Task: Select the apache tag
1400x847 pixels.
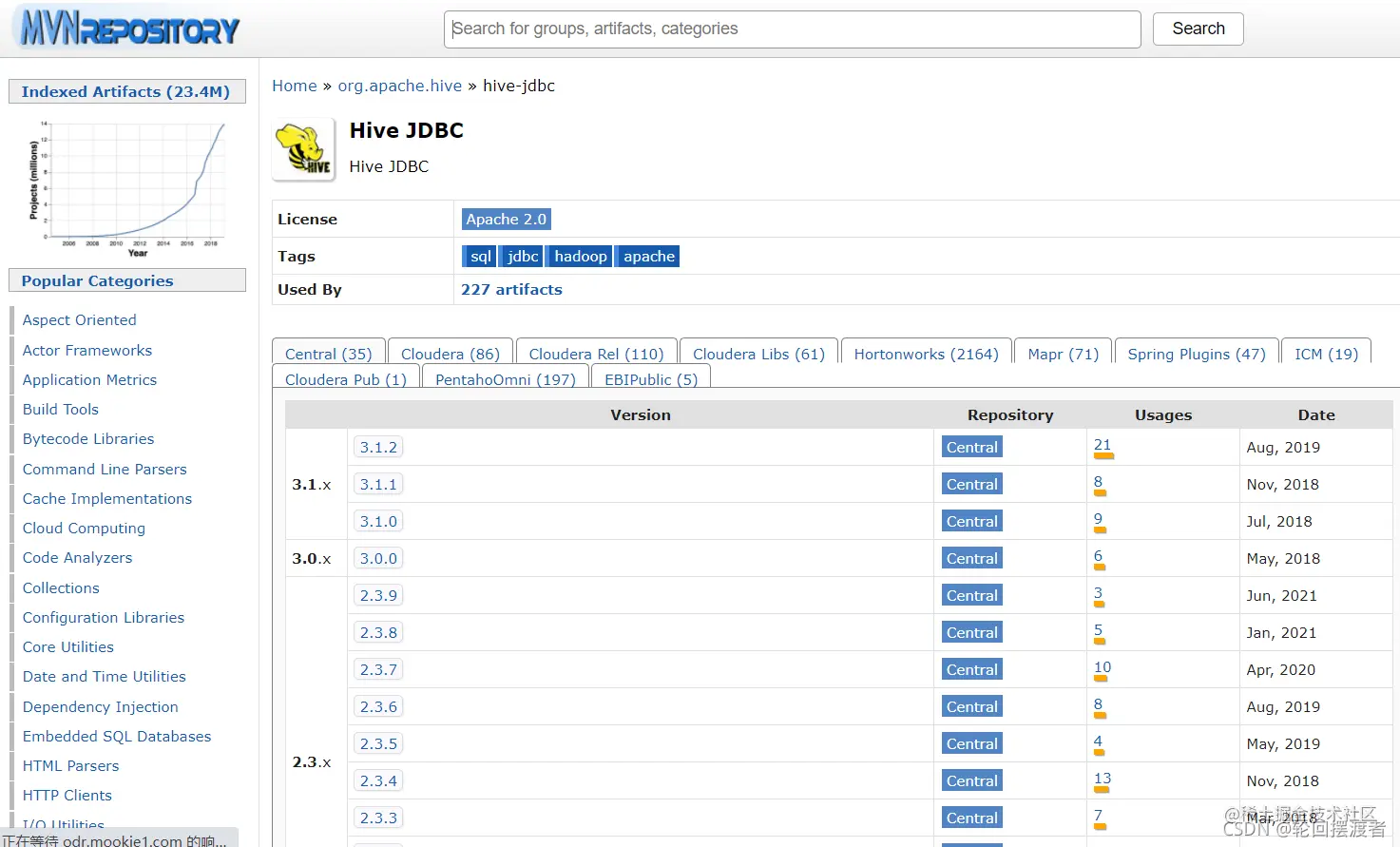Action: 649,257
